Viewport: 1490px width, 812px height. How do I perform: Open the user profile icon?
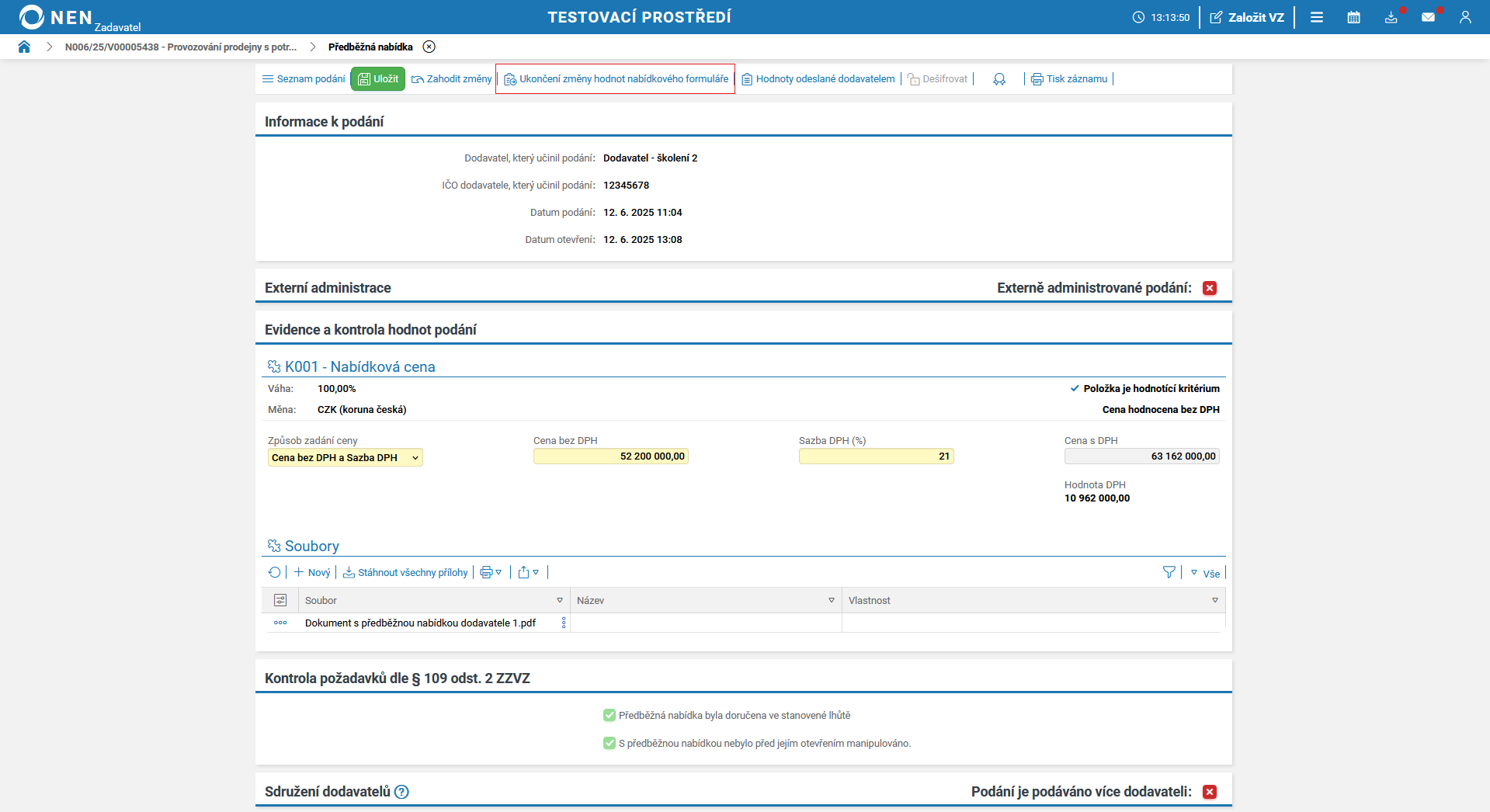pos(1465,17)
